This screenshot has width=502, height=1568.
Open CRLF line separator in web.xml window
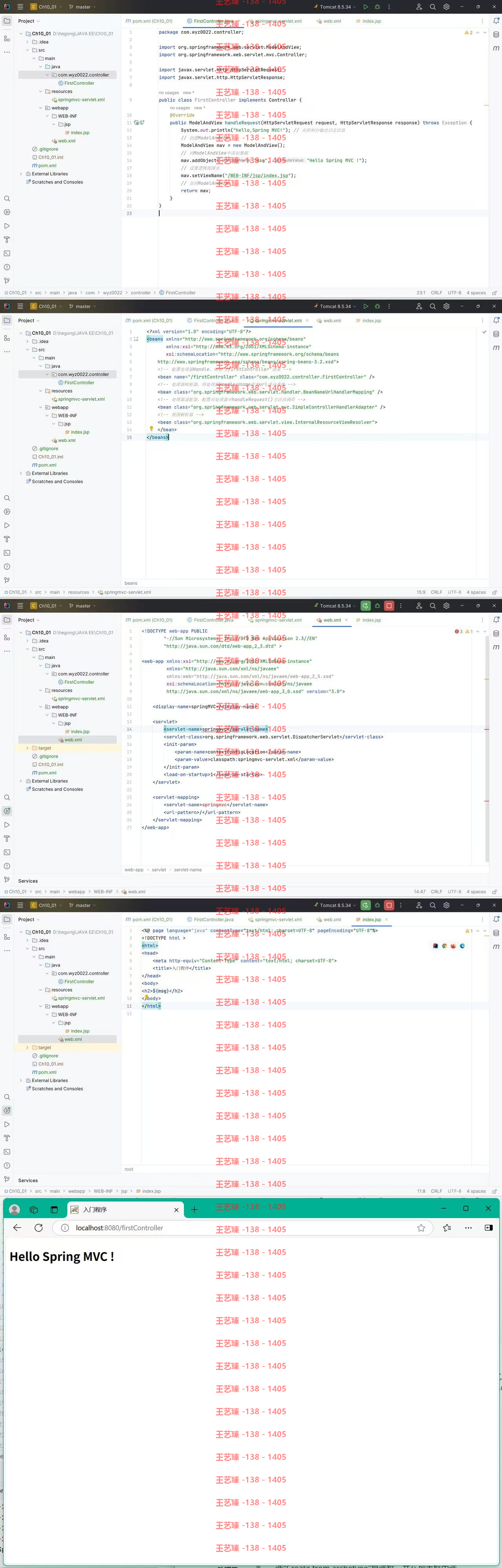[x=436, y=892]
